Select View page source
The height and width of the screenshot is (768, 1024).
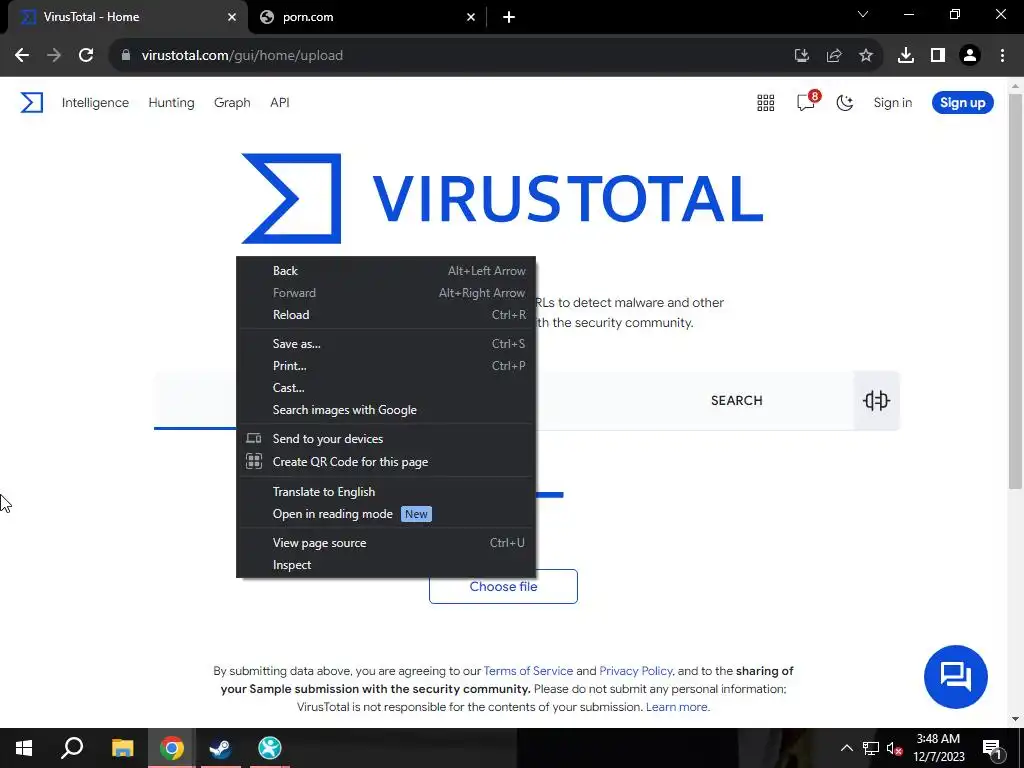(x=386, y=543)
